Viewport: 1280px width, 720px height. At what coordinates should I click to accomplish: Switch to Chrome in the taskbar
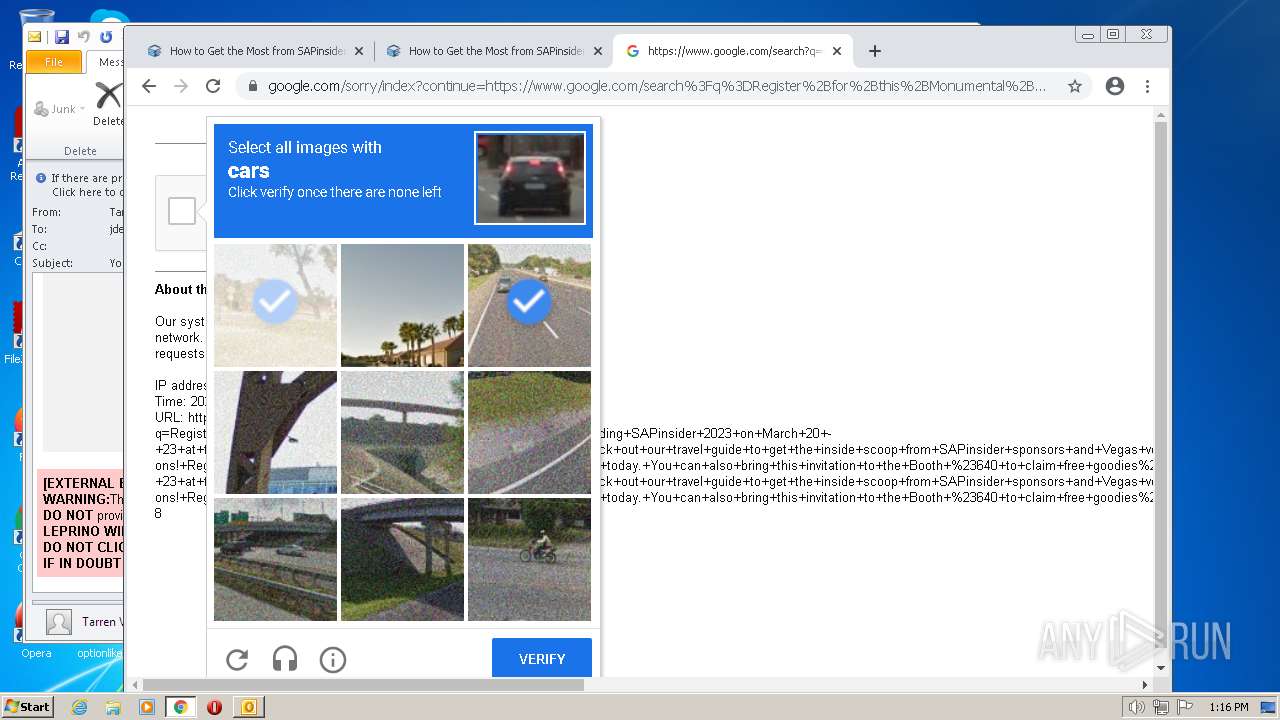tap(181, 707)
